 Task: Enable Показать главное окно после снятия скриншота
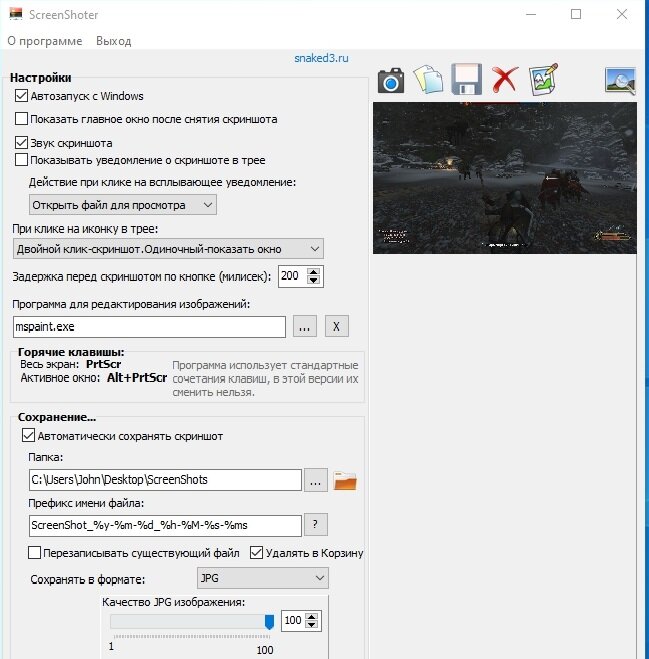click(x=21, y=119)
